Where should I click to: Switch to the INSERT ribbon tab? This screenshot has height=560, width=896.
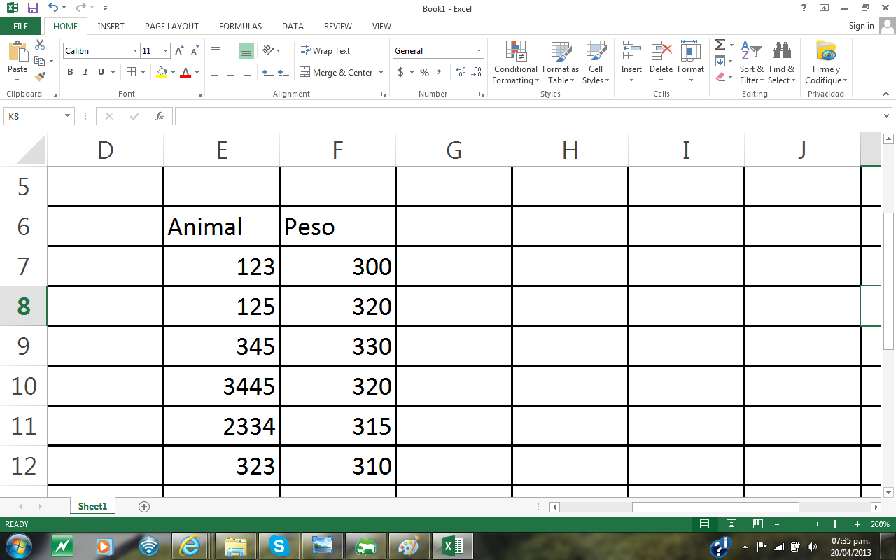110,26
